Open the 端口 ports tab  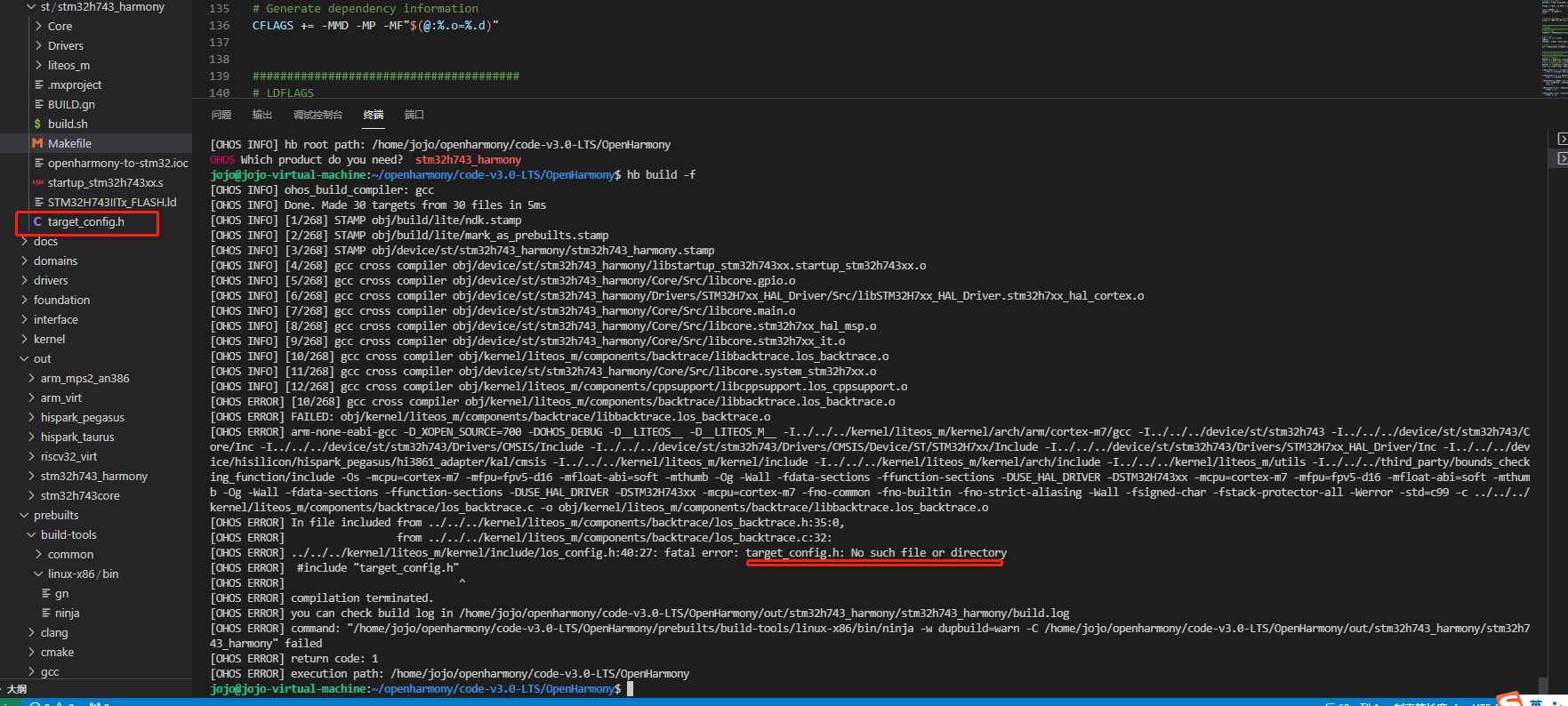pyautogui.click(x=414, y=115)
